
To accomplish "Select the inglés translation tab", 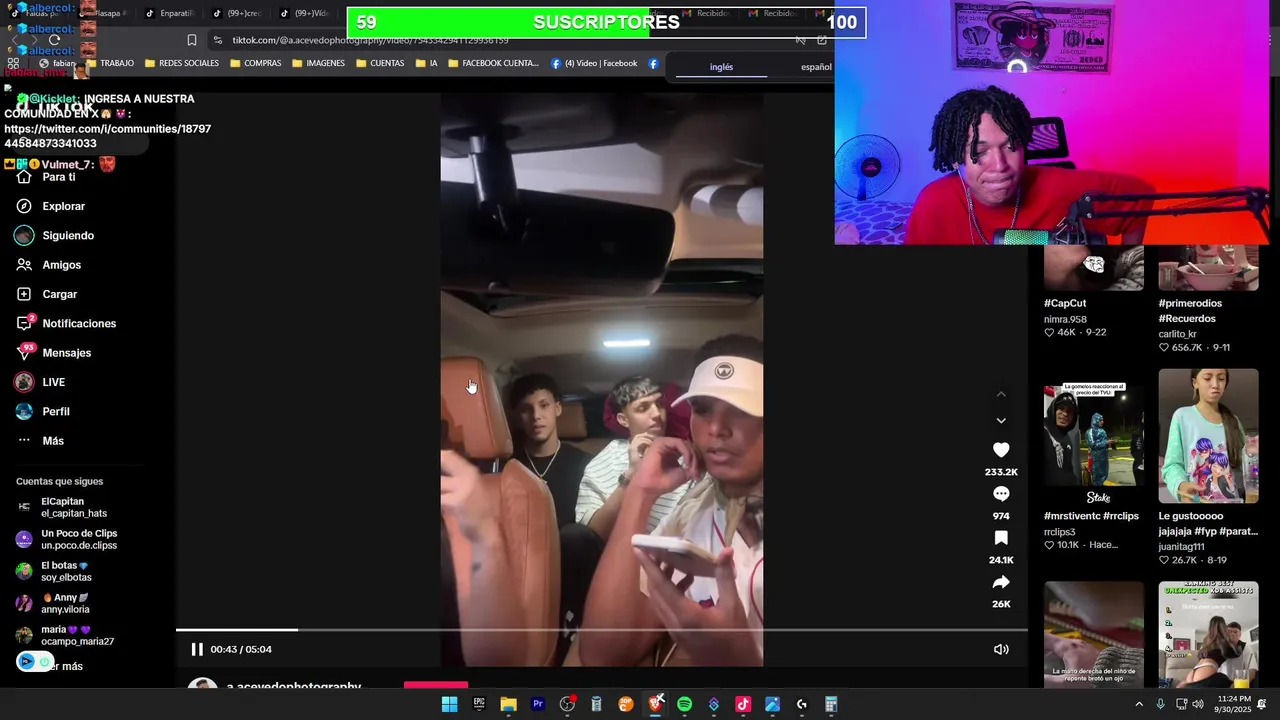I will coord(721,67).
